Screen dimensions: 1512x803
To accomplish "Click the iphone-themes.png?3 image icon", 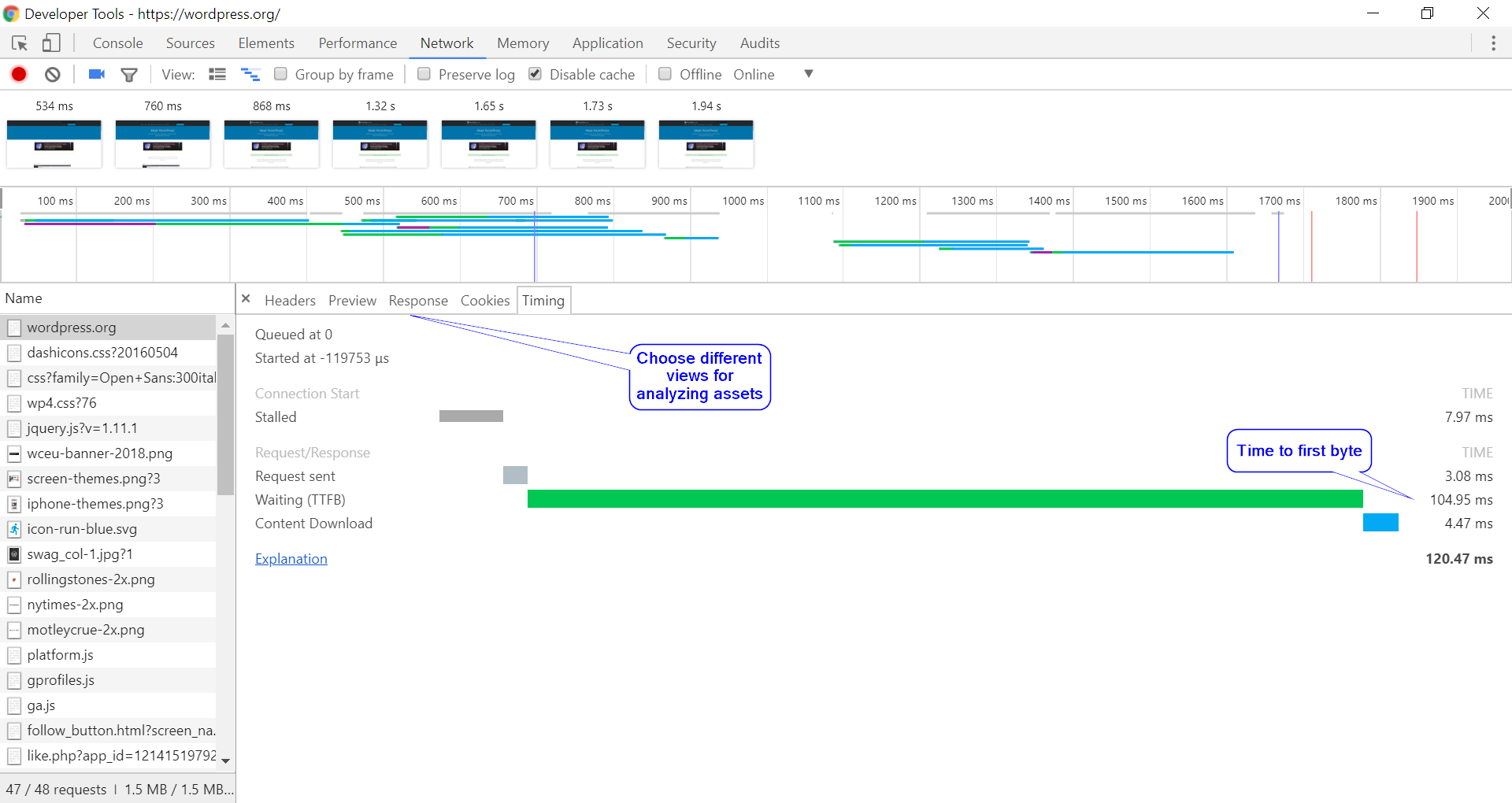I will coord(14,504).
